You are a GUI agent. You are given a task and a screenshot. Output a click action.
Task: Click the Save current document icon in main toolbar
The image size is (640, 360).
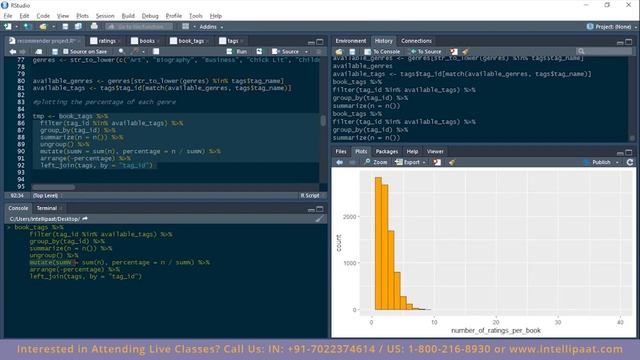[x=65, y=27]
